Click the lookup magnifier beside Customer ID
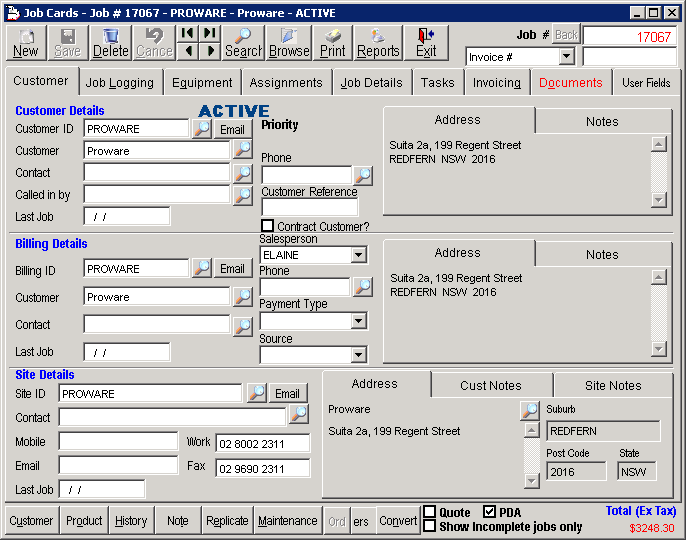This screenshot has height=540, width=686. [202, 129]
